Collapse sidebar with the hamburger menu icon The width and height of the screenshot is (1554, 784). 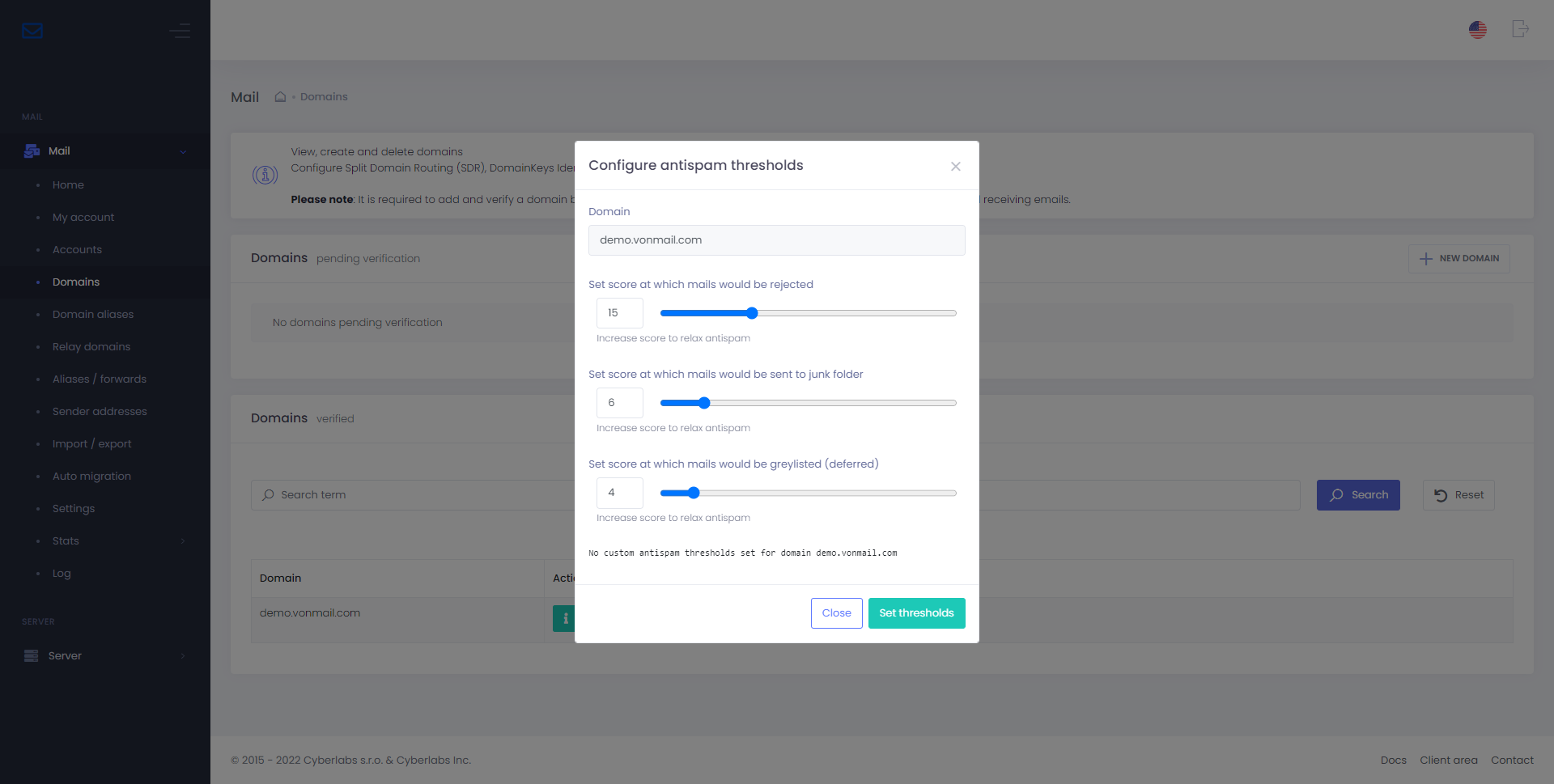180,31
